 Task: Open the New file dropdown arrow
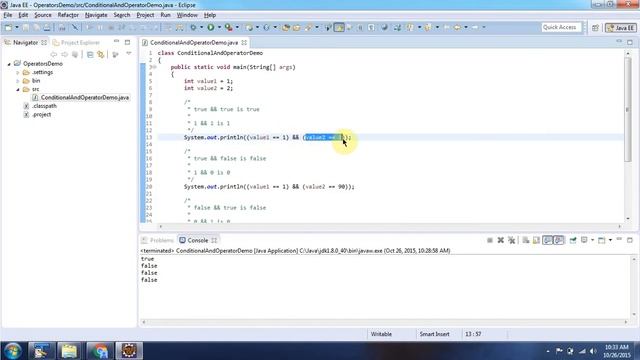point(17,27)
